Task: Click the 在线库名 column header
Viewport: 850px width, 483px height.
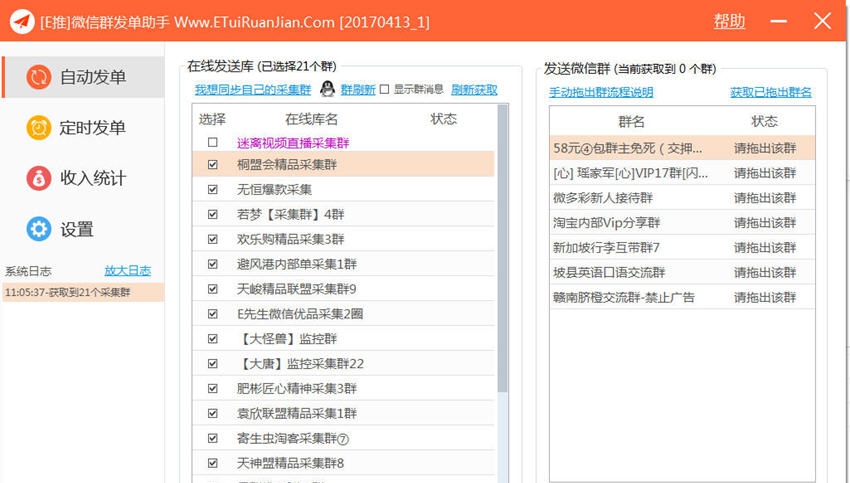Action: click(x=311, y=119)
